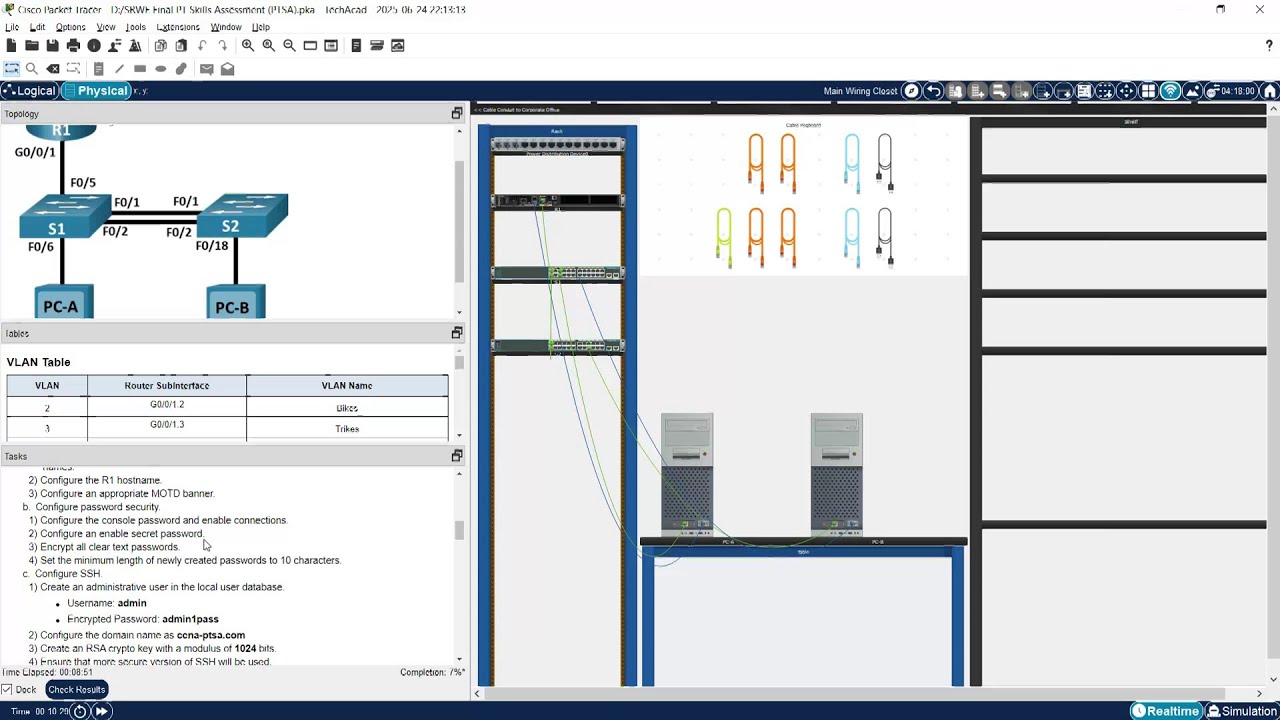Open a file via folder icon
Screen dimensions: 1280x720
(x=31, y=45)
